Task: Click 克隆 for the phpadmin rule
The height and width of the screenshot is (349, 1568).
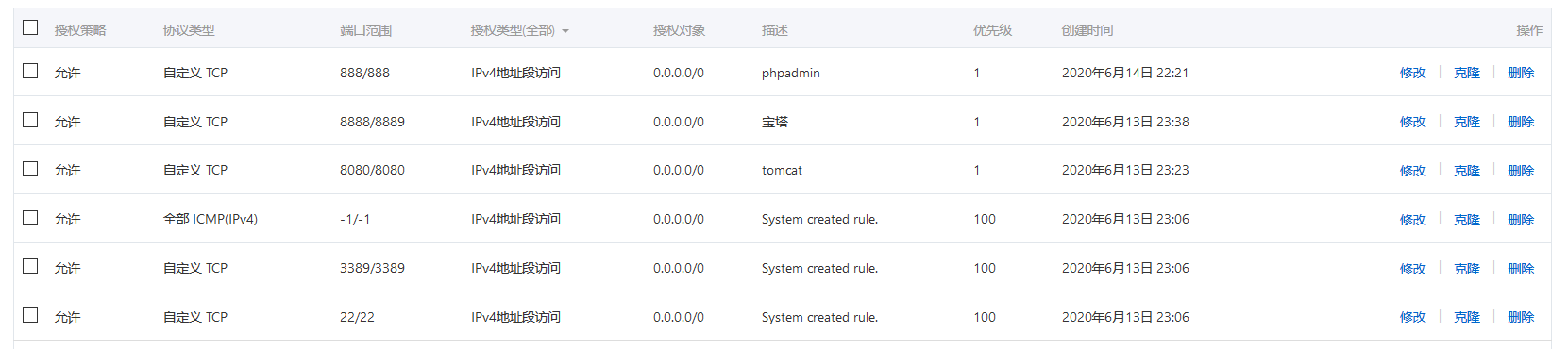Action: pos(1466,73)
